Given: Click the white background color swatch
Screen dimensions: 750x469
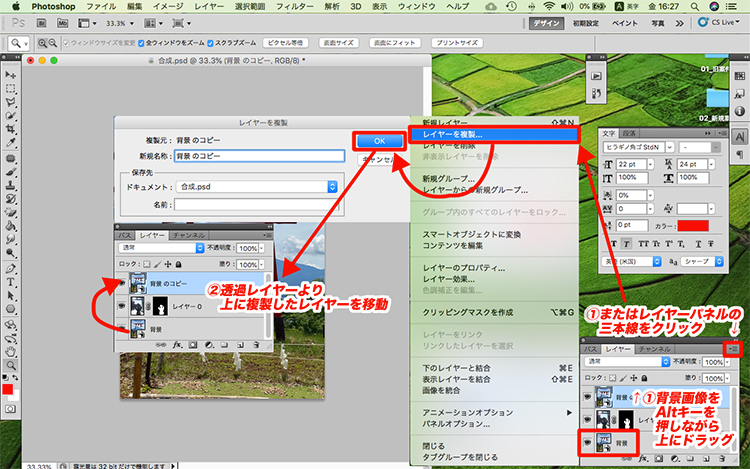Looking at the screenshot, I should [x=15, y=396].
